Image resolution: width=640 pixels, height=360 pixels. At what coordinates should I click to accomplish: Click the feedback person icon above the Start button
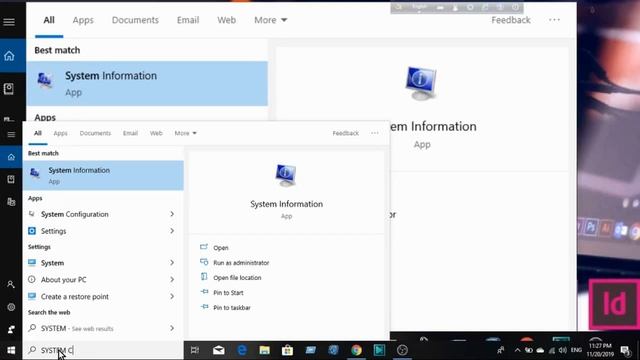click(11, 329)
